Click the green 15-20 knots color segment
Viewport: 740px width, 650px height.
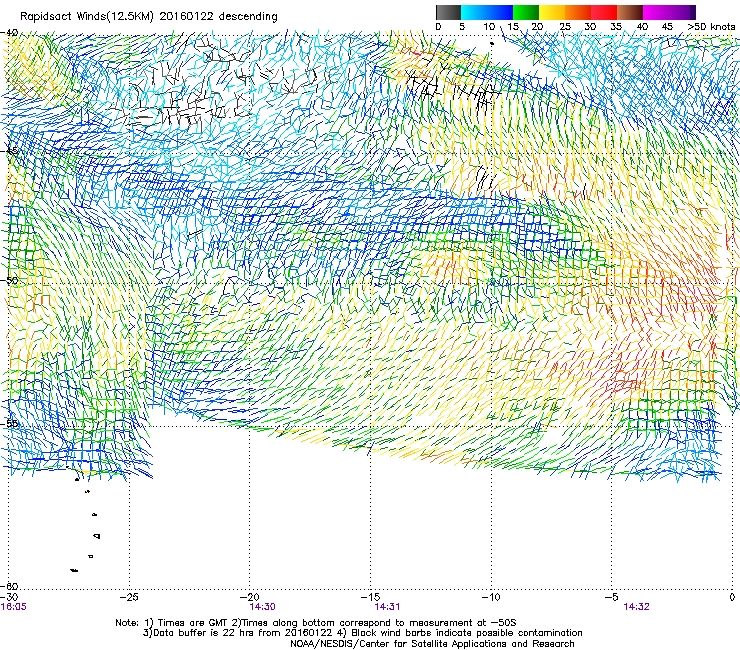(526, 12)
